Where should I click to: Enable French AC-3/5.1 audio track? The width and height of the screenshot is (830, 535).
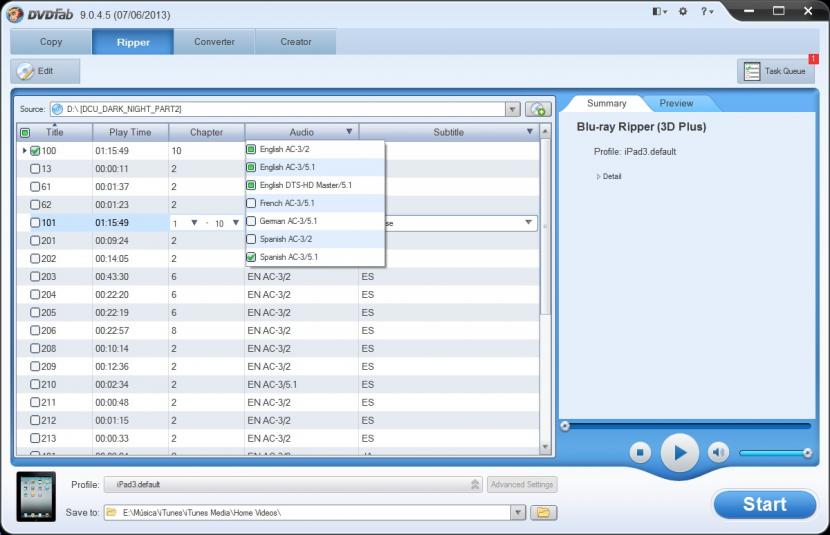[x=251, y=203]
